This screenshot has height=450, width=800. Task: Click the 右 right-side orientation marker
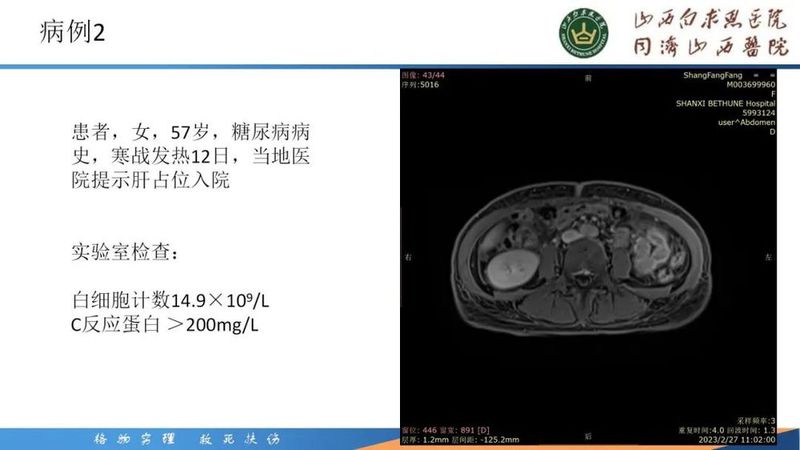pyautogui.click(x=407, y=257)
